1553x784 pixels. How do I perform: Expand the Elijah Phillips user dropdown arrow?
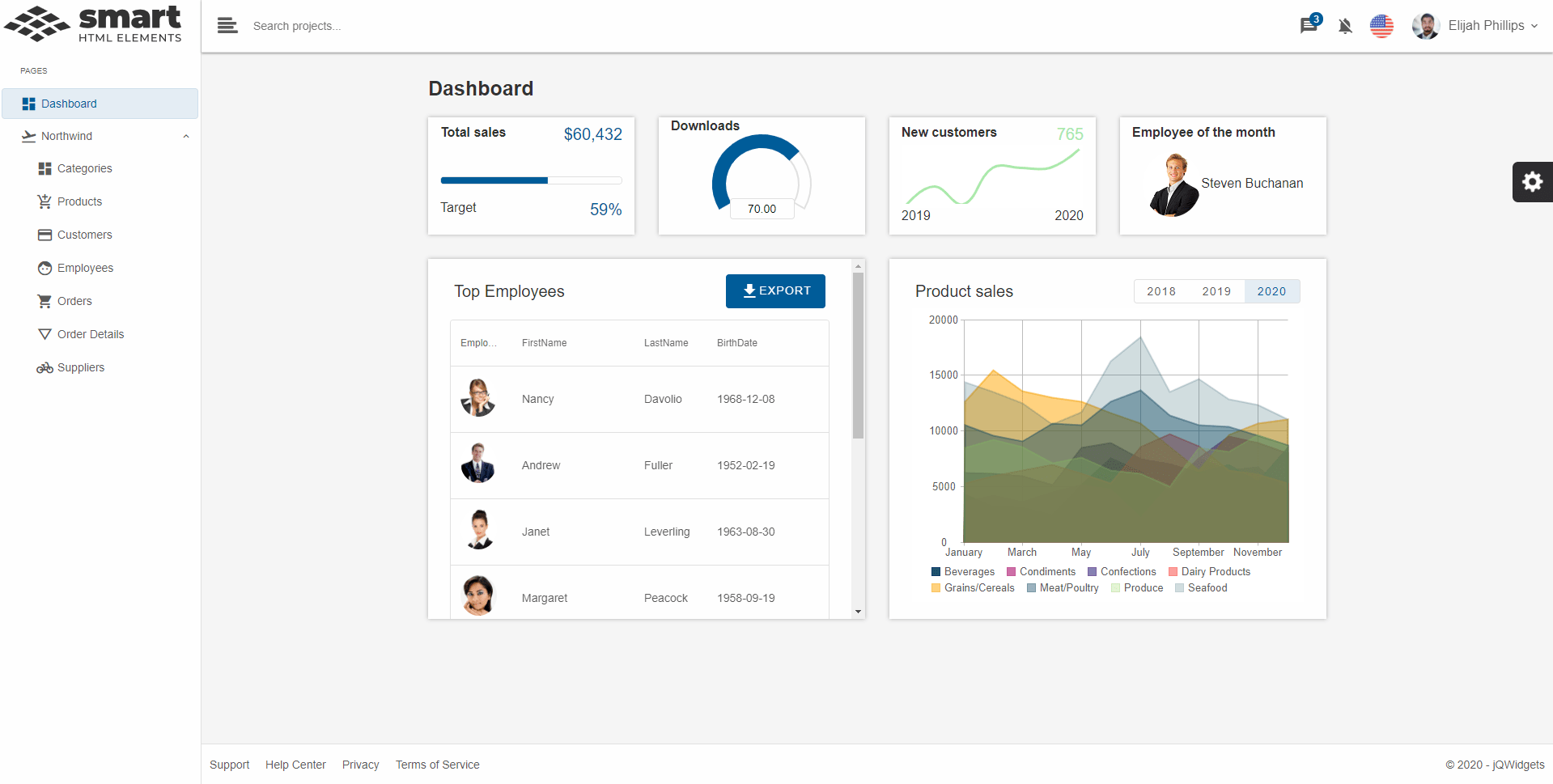click(1534, 26)
